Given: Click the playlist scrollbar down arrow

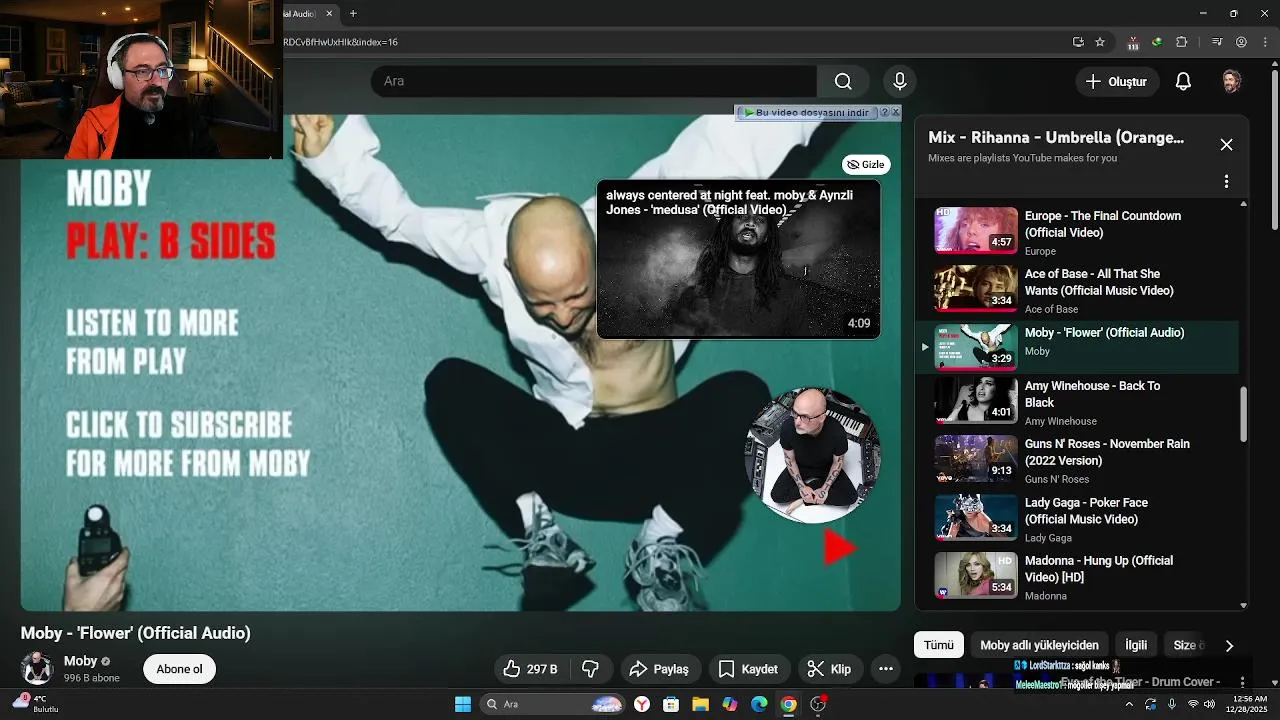Looking at the screenshot, I should (x=1243, y=605).
